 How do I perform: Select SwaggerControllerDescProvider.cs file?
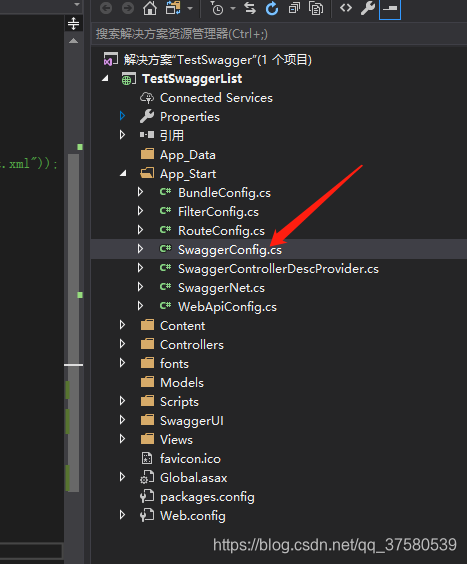(278, 269)
